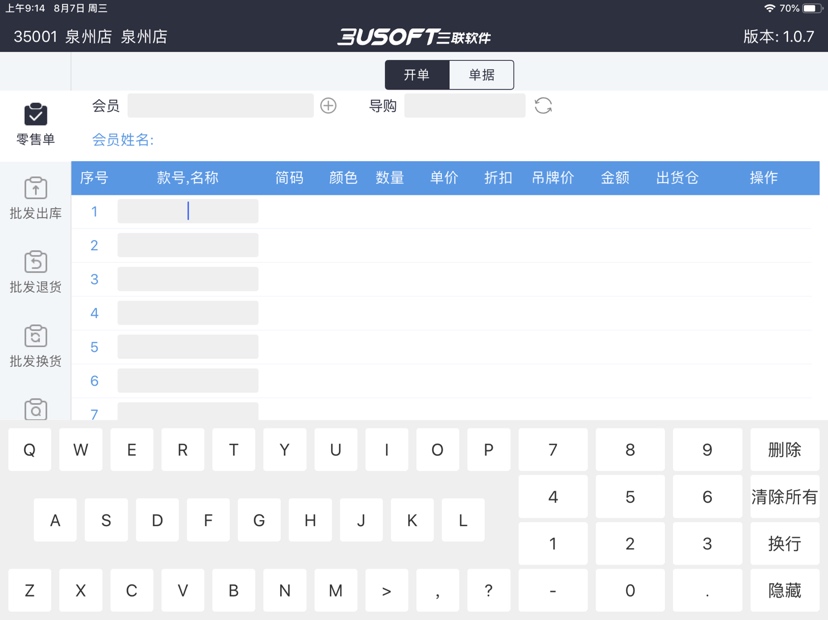Screen dimensions: 828x620
Task: Click the 款号 input field in row 5
Action: (188, 347)
